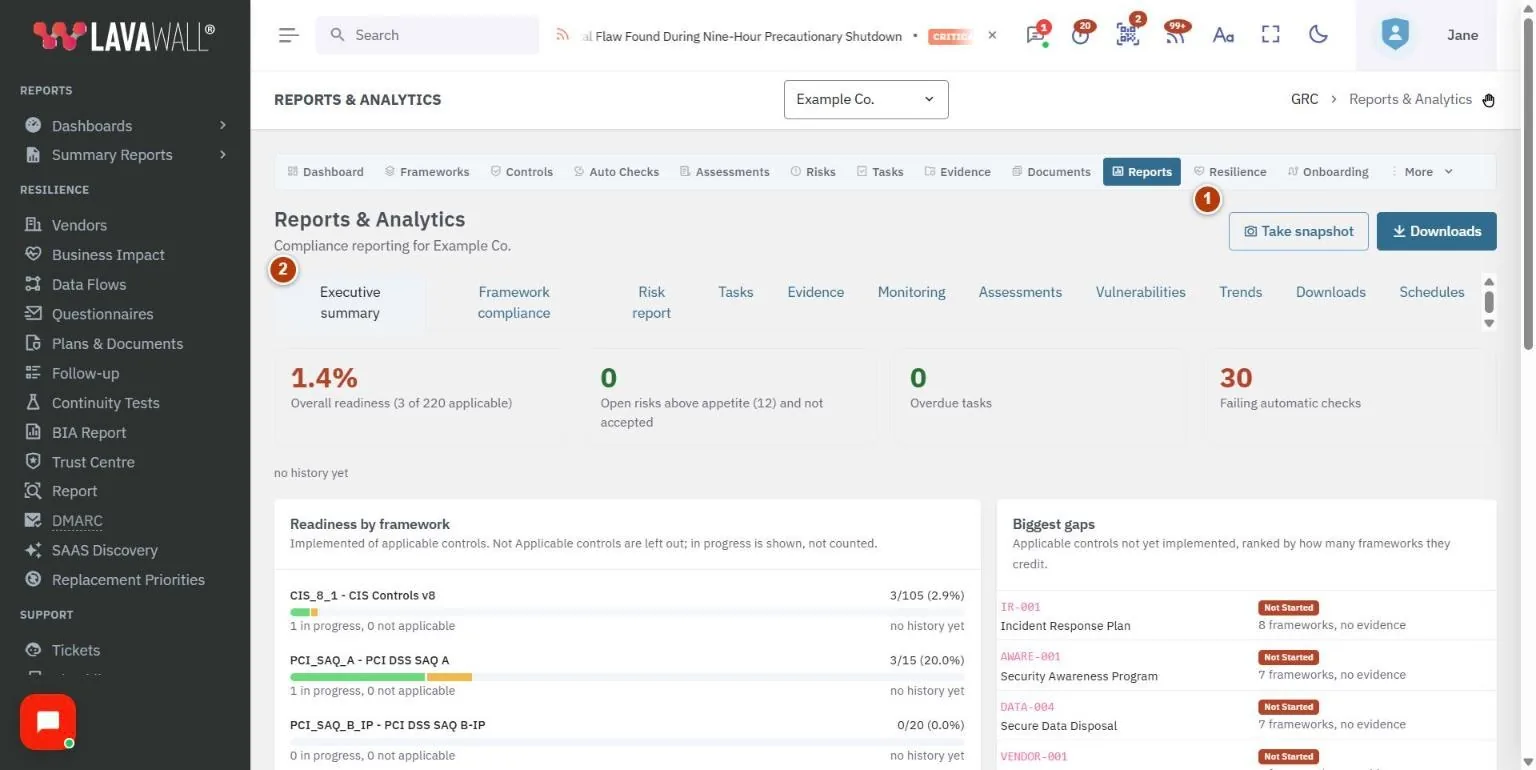Screen dimensions: 1536x770
Task: Select the Schedules report tab
Action: click(x=1431, y=292)
